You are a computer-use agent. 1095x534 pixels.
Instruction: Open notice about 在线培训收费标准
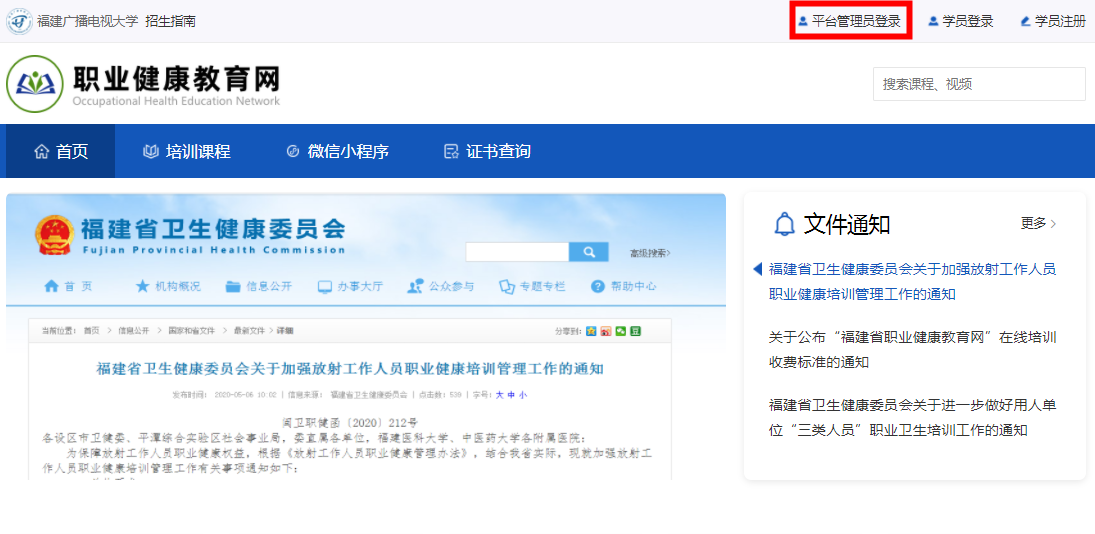(x=911, y=349)
